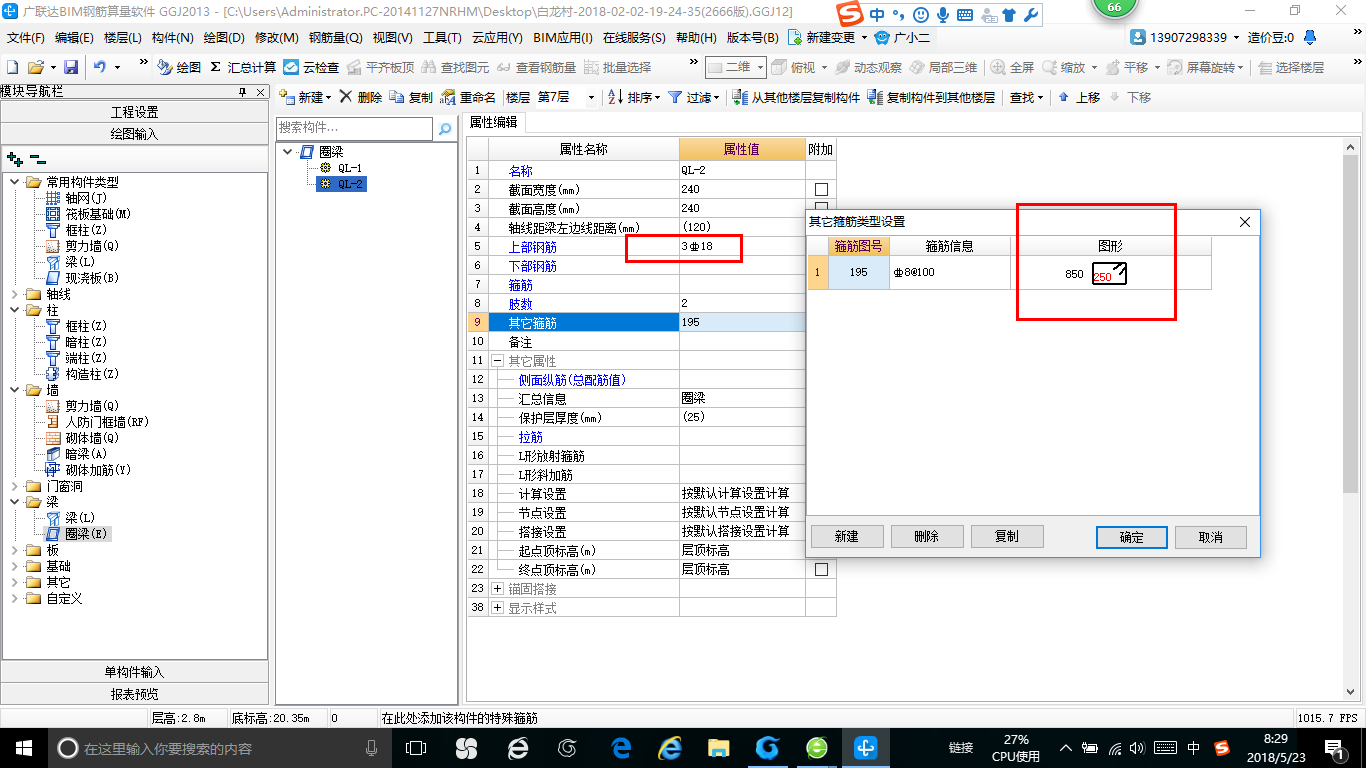Open the 报表预览 section

(x=135, y=694)
